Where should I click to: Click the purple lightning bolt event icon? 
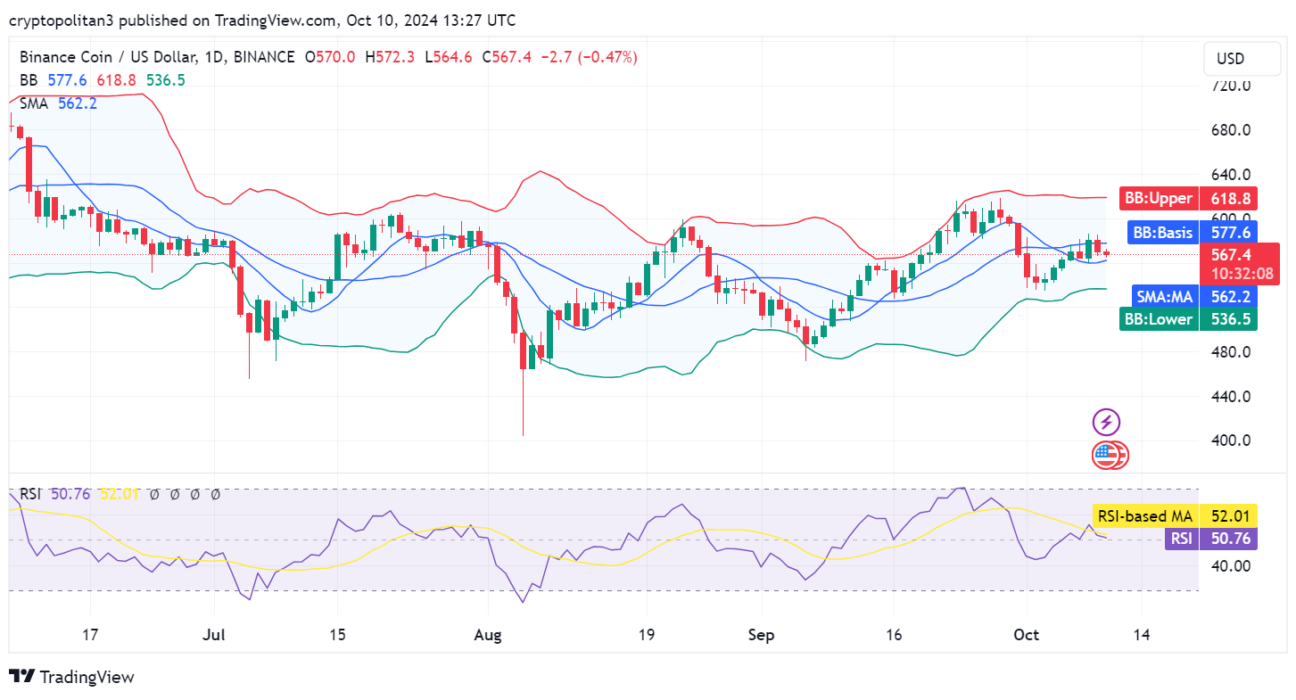[x=1106, y=422]
